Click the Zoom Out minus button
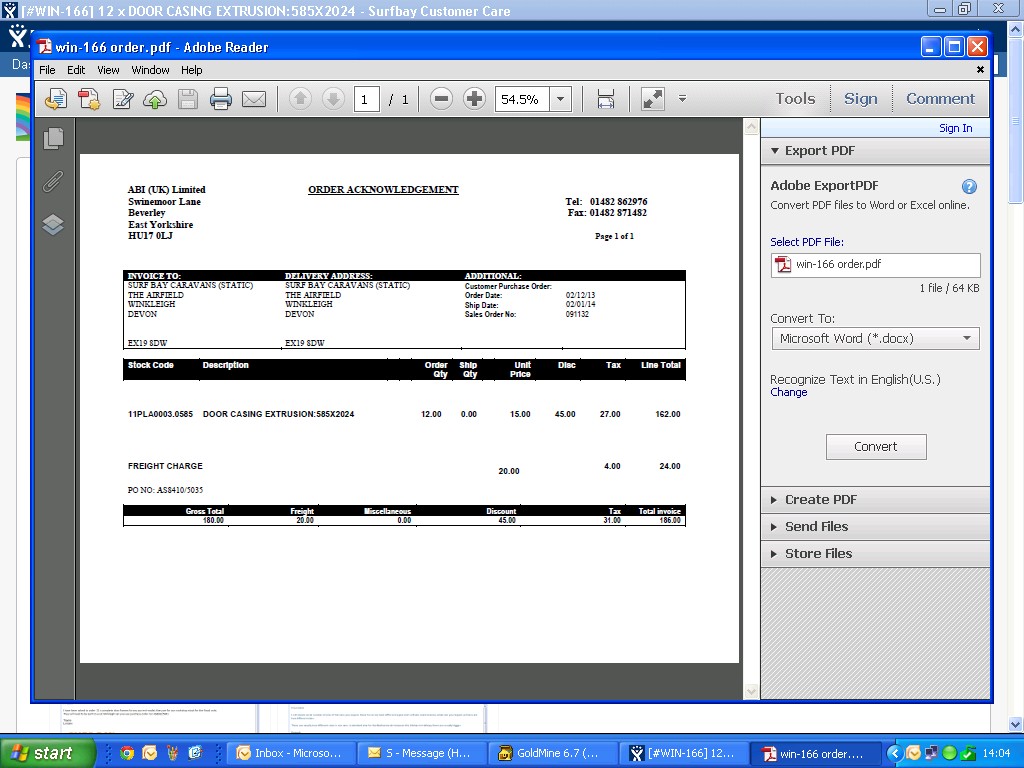This screenshot has width=1024, height=768. pyautogui.click(x=441, y=99)
